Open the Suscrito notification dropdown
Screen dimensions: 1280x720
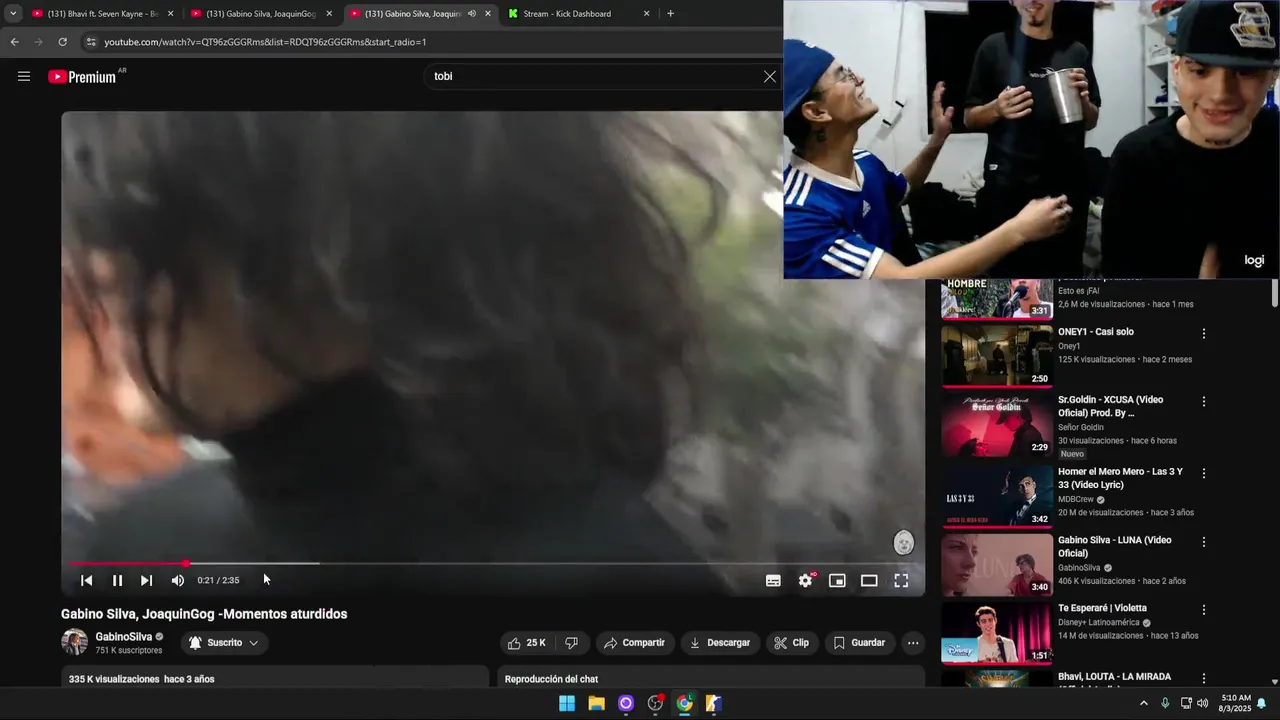[224, 643]
